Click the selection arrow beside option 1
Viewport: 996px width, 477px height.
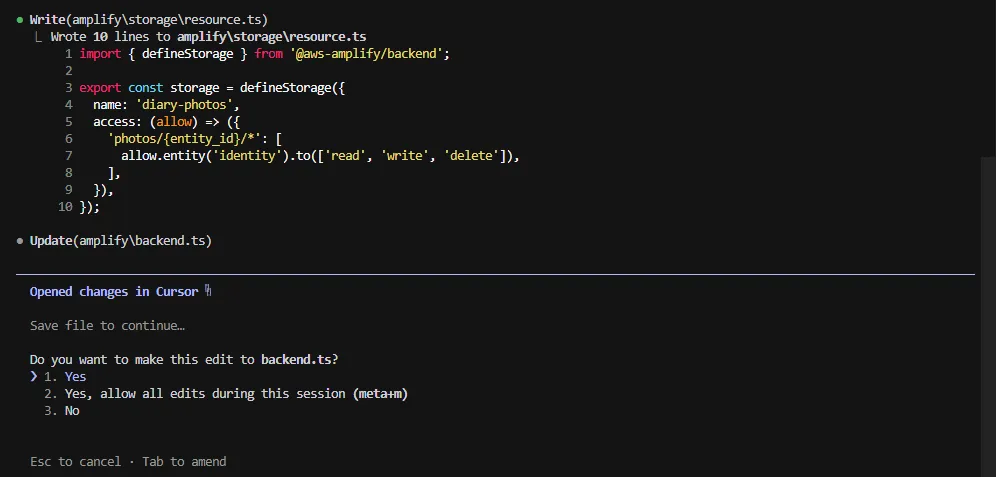[34, 377]
